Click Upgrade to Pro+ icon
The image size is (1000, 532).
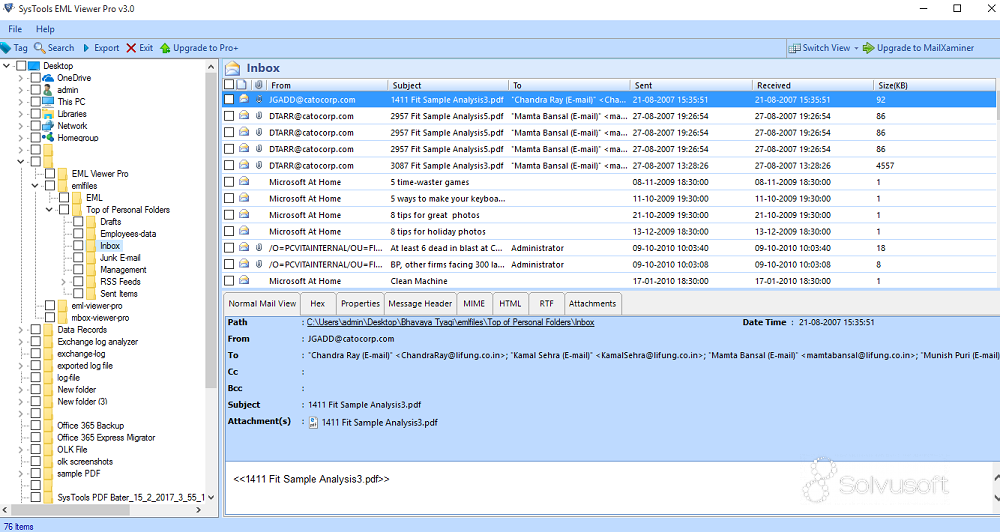point(165,48)
